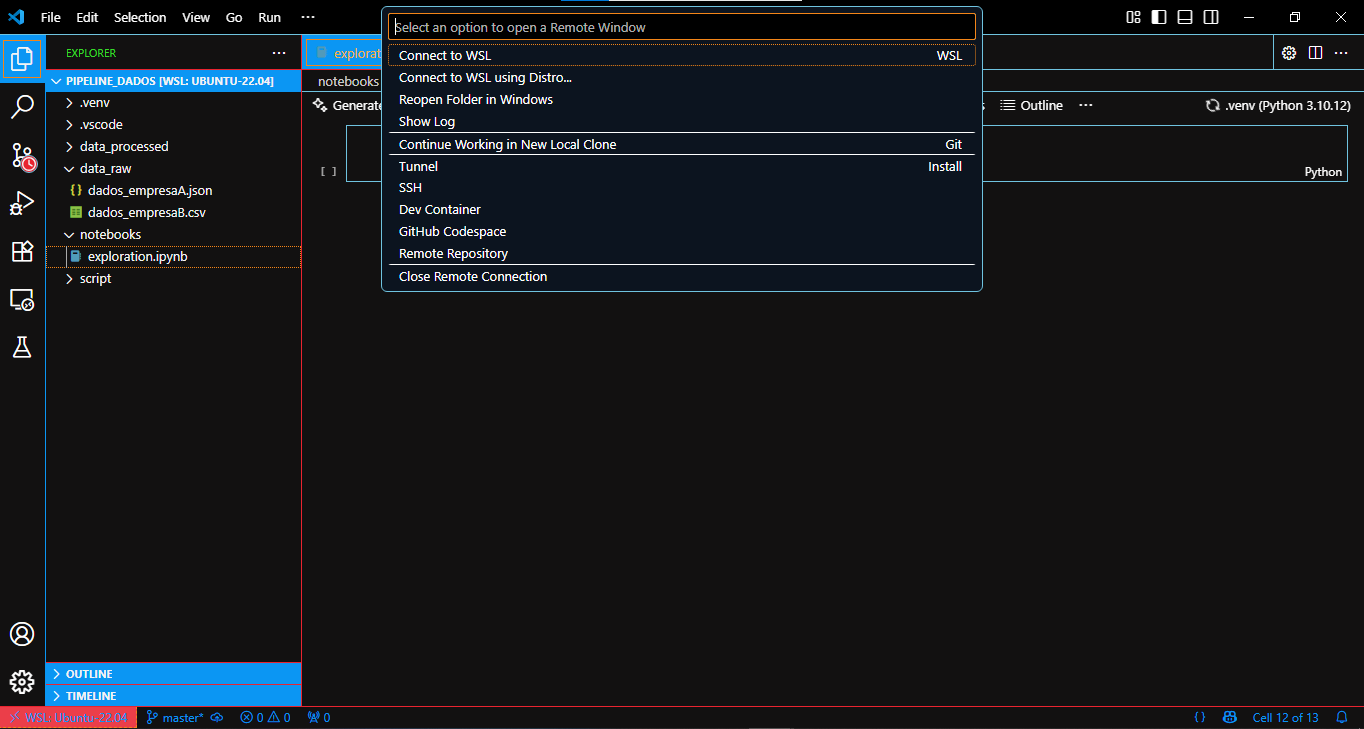Choose Continue Working in New Local Clone
Image resolution: width=1364 pixels, height=729 pixels.
point(681,144)
